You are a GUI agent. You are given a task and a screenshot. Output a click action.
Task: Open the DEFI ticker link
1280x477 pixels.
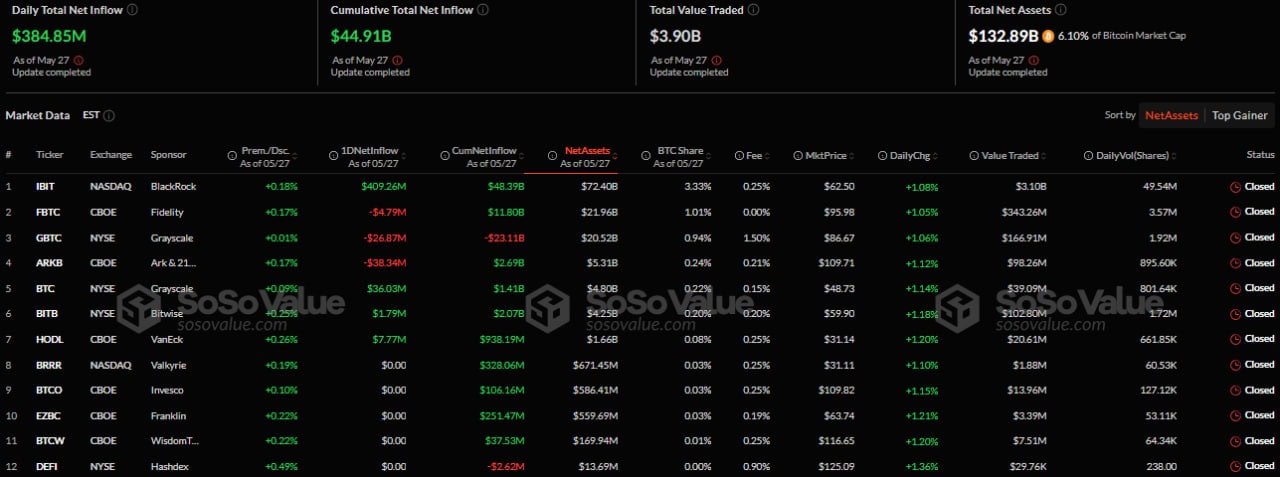[x=47, y=466]
